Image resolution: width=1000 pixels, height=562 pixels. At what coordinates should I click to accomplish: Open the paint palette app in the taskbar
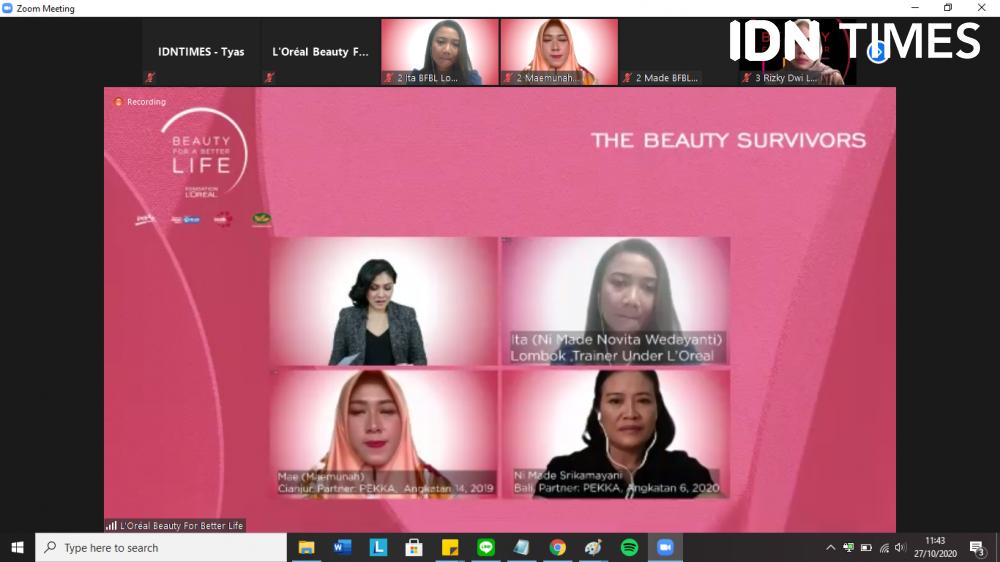tap(593, 547)
